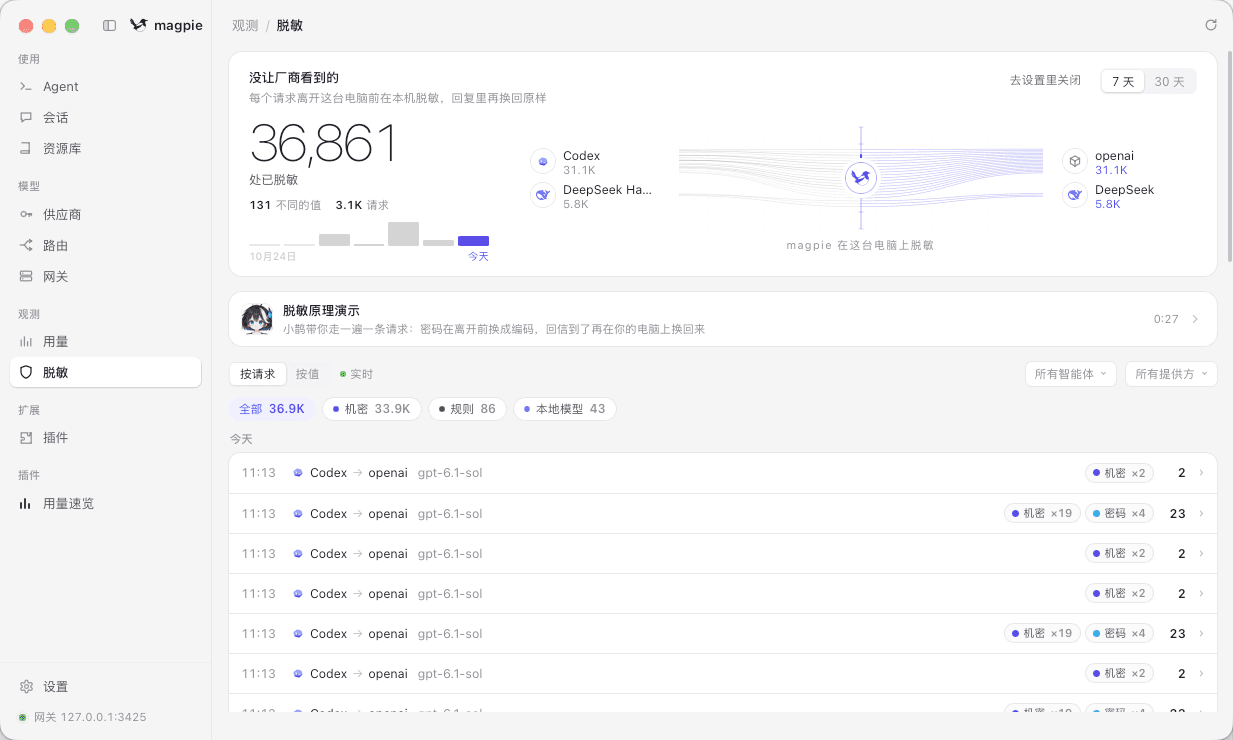Click the refresh icon at top right

pyautogui.click(x=1211, y=25)
